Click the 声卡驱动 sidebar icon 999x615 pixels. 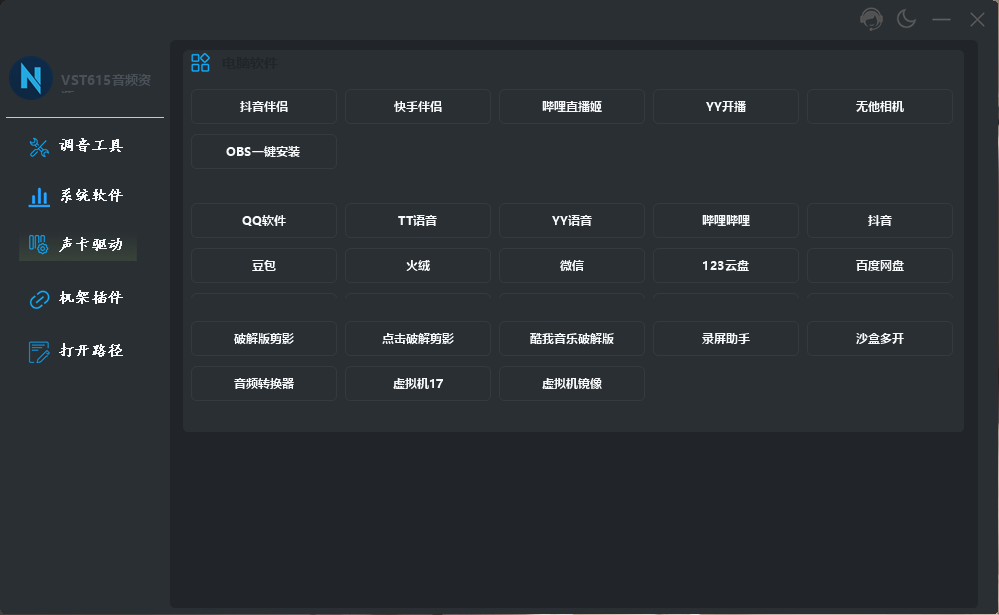point(38,244)
